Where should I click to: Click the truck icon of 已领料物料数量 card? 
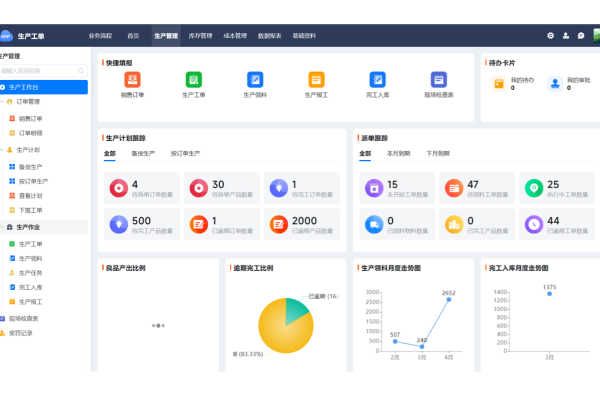pos(374,225)
